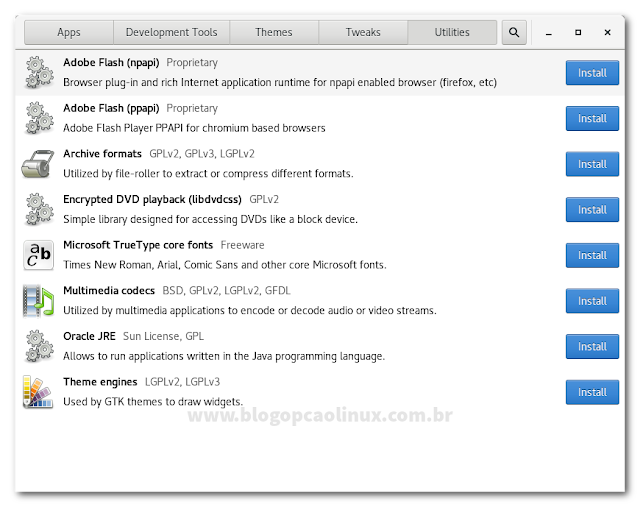The width and height of the screenshot is (640, 507).
Task: Select the 'Adobe Flash (npapi)' title
Action: [x=111, y=62]
